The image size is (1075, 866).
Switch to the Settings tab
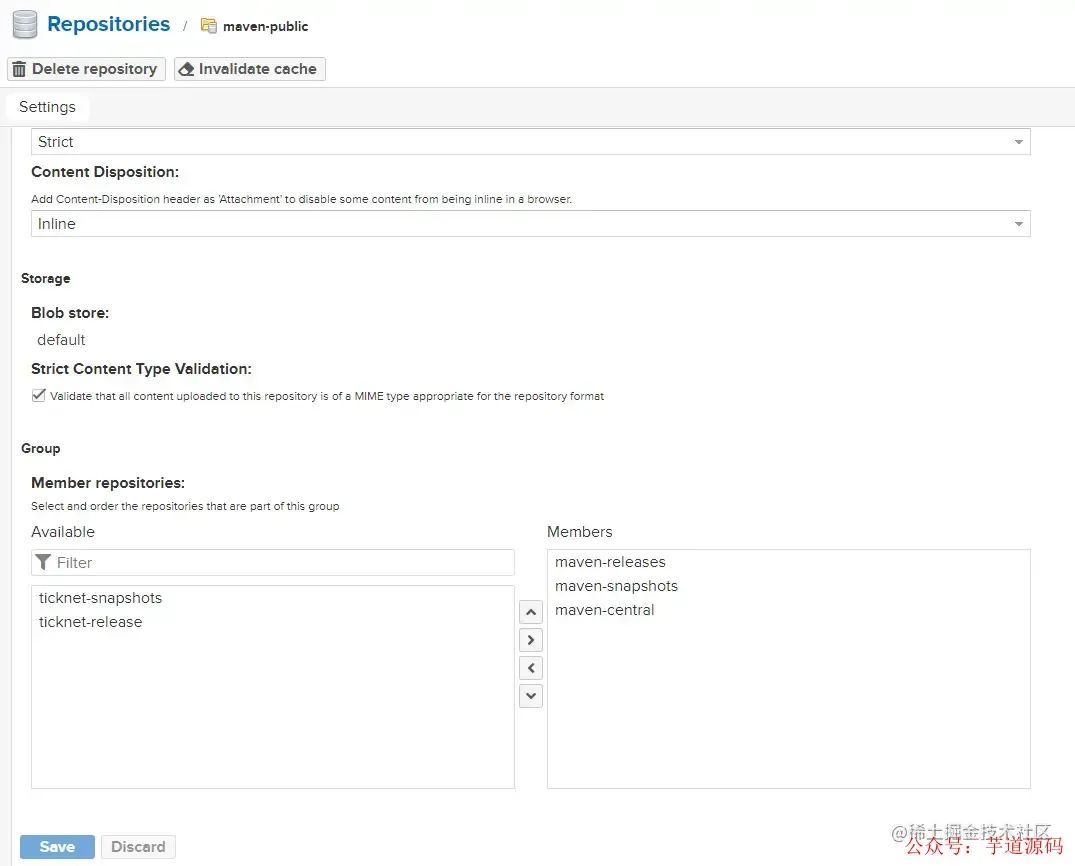click(47, 107)
